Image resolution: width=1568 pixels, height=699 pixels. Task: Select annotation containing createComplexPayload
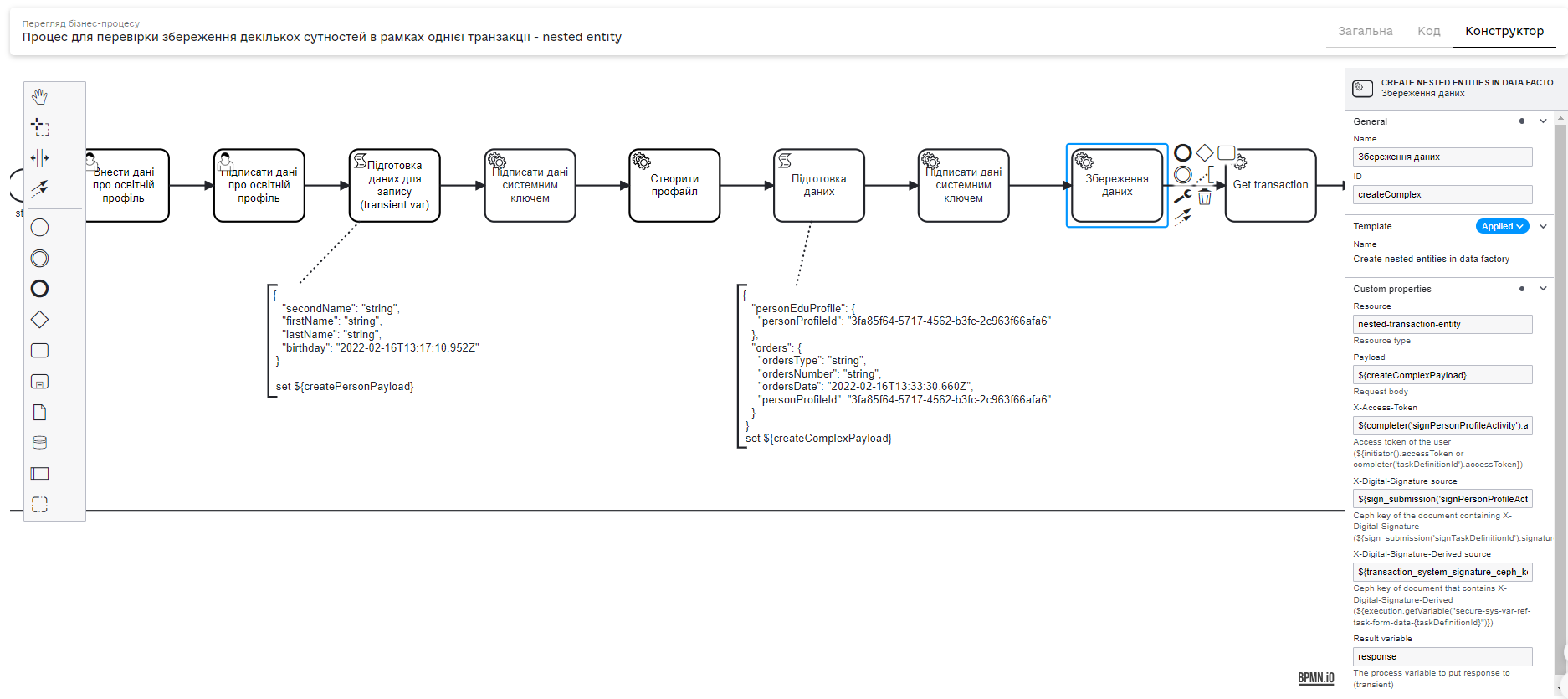[895, 367]
